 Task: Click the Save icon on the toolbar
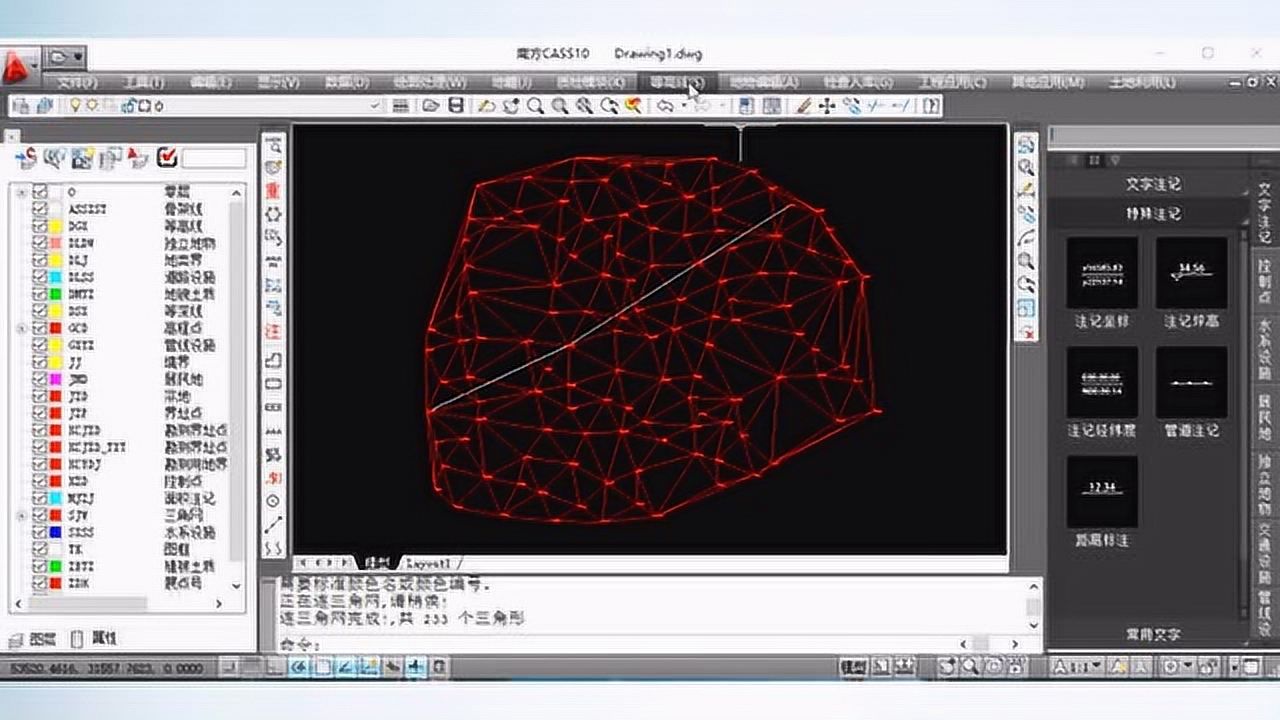click(458, 107)
